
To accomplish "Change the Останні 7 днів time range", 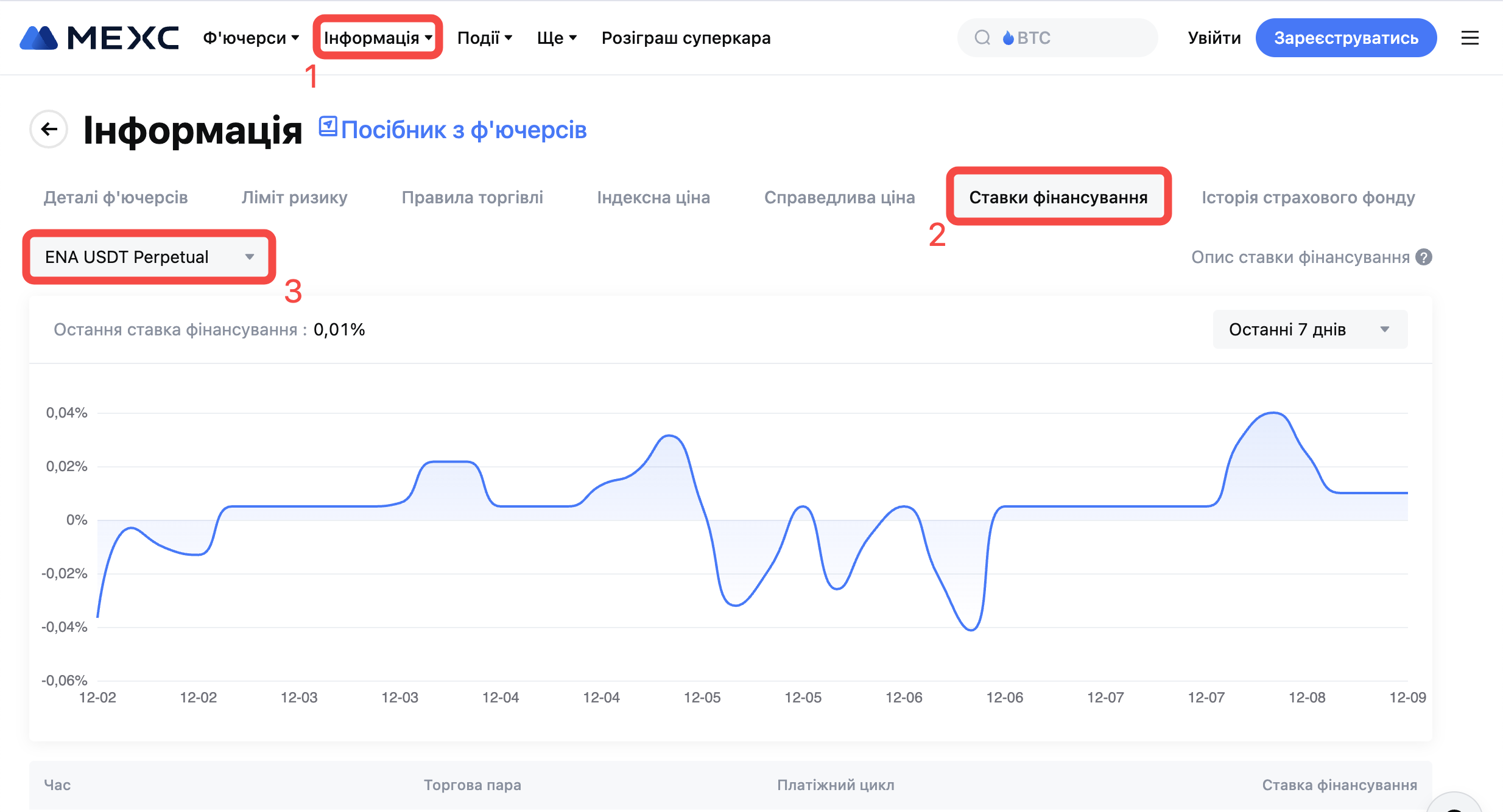I will (1309, 329).
